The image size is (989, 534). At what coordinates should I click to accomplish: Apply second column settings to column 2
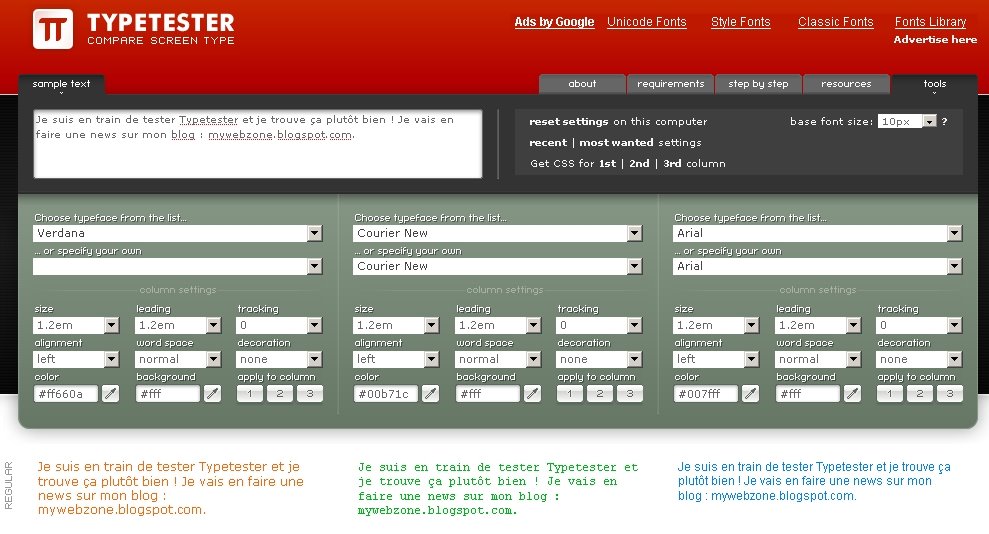point(600,394)
